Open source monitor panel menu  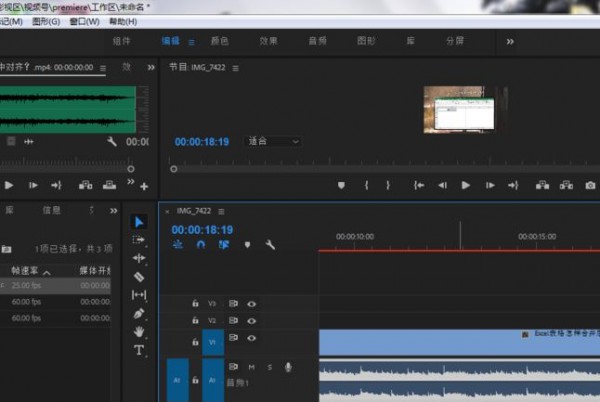[x=103, y=68]
